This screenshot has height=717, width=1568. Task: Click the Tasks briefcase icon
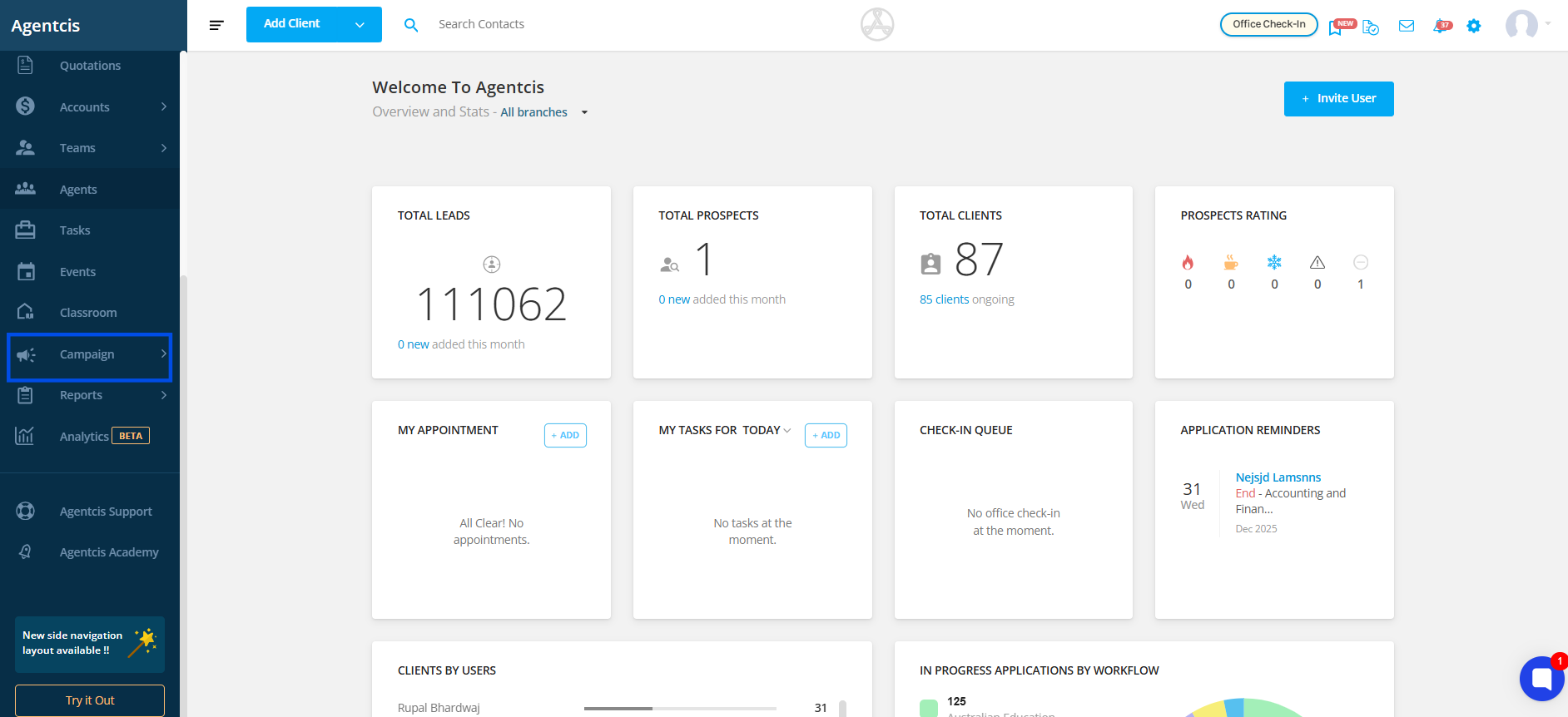(x=25, y=230)
